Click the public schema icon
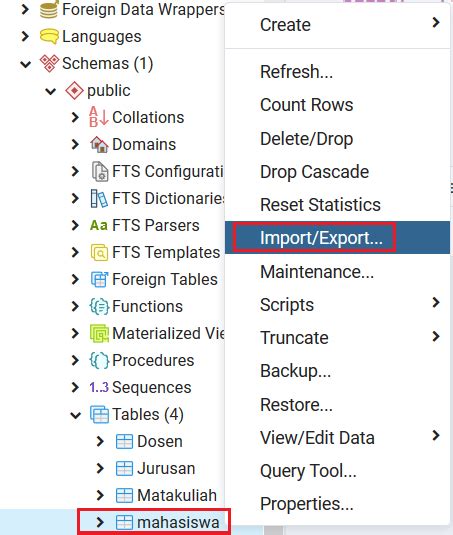The width and height of the screenshot is (453, 535). pyautogui.click(x=74, y=90)
